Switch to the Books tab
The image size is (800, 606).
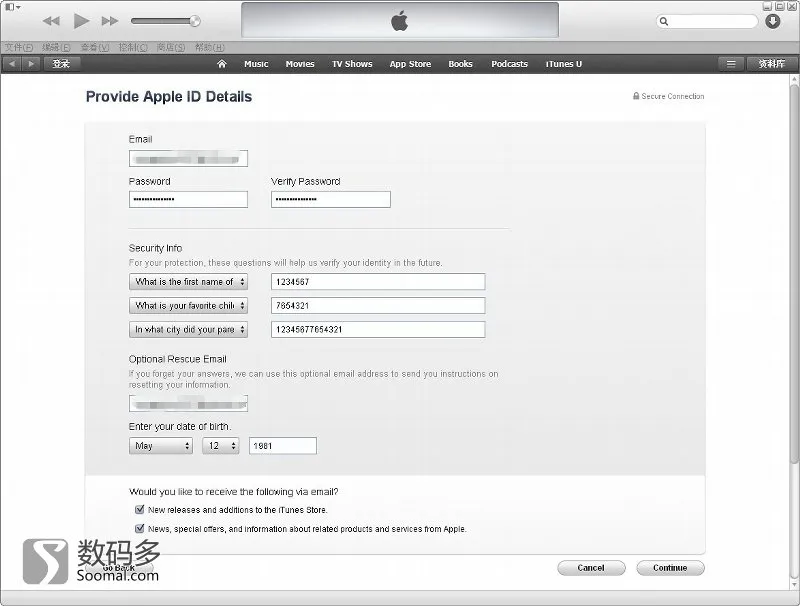tap(460, 64)
